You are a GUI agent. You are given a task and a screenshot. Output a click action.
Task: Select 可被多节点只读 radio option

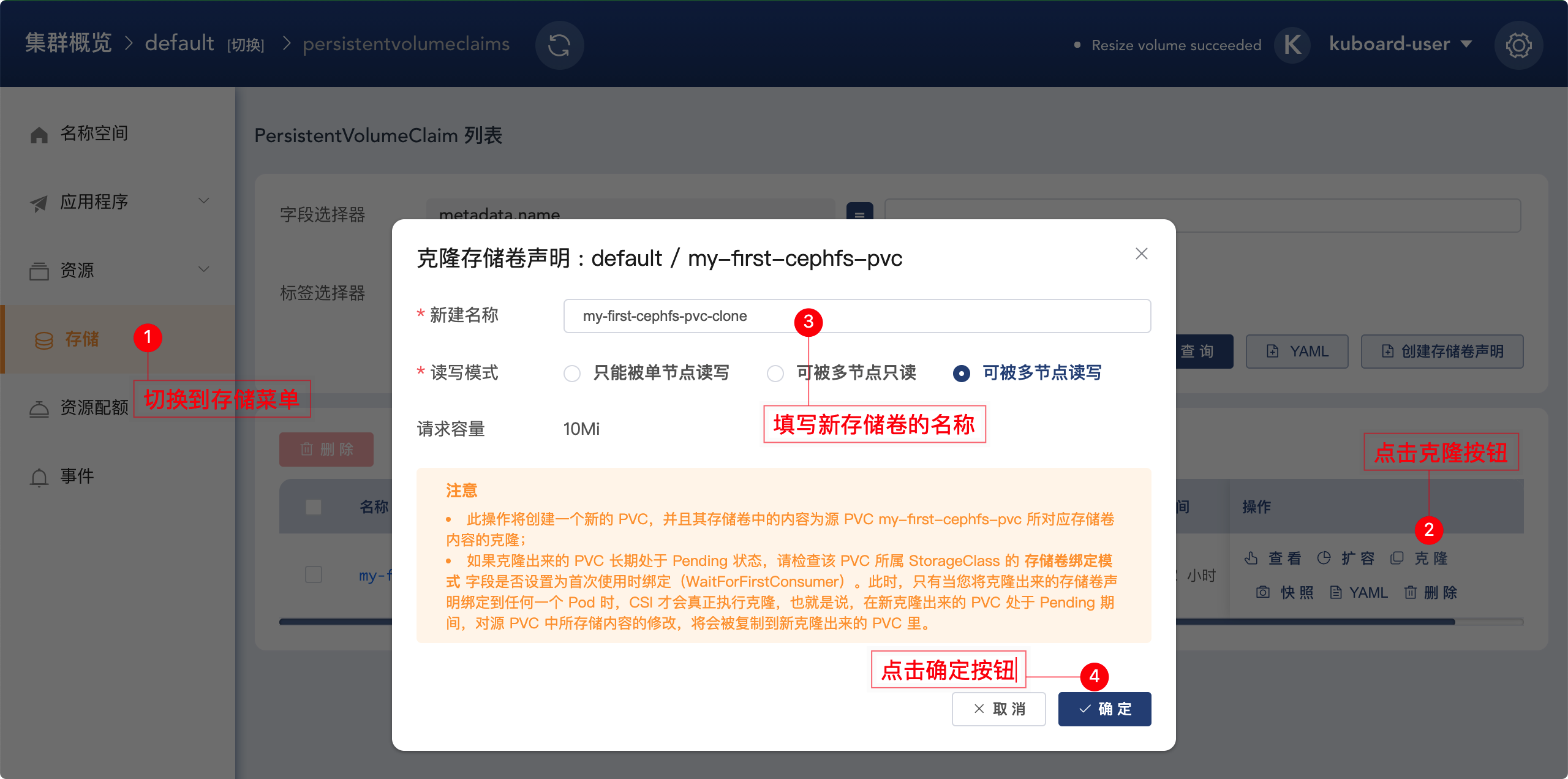(x=775, y=373)
